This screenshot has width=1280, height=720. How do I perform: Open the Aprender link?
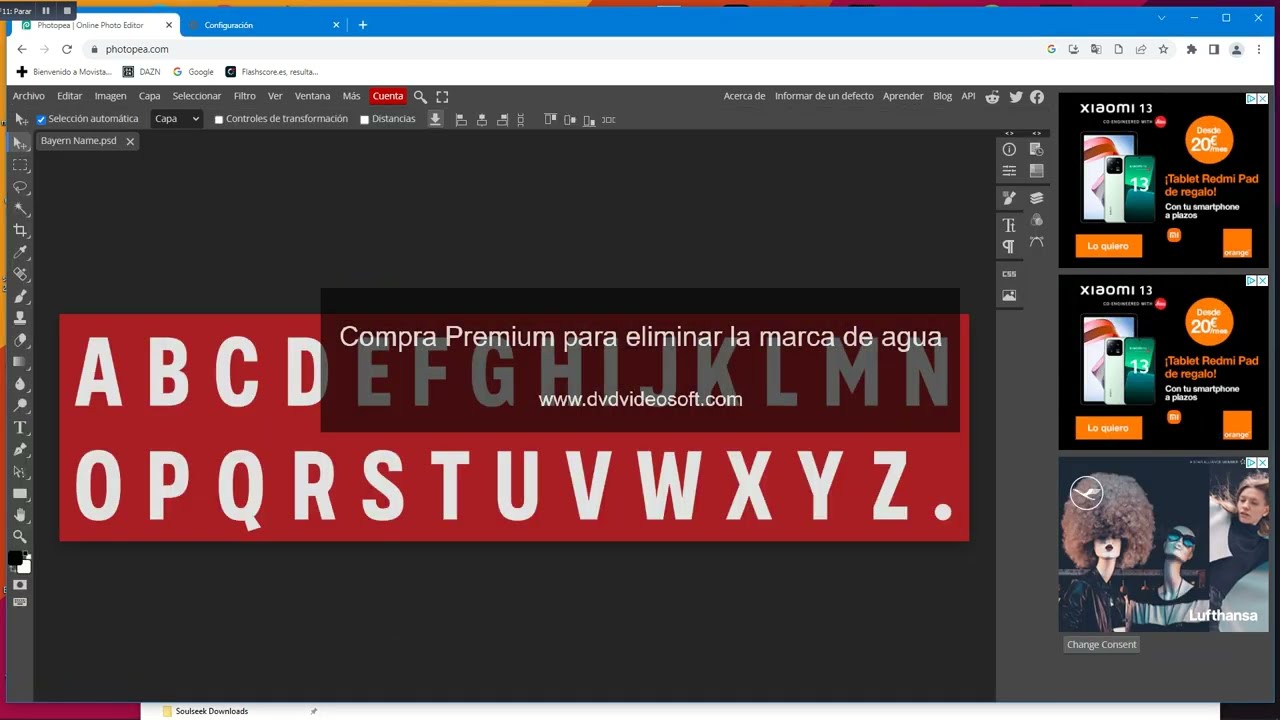[x=903, y=96]
